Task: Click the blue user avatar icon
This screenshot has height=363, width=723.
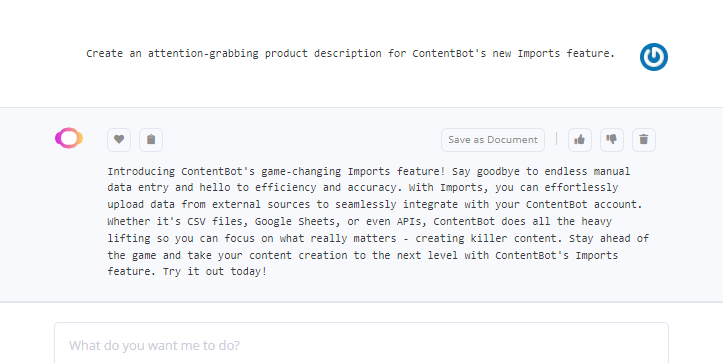Action: pyautogui.click(x=654, y=57)
